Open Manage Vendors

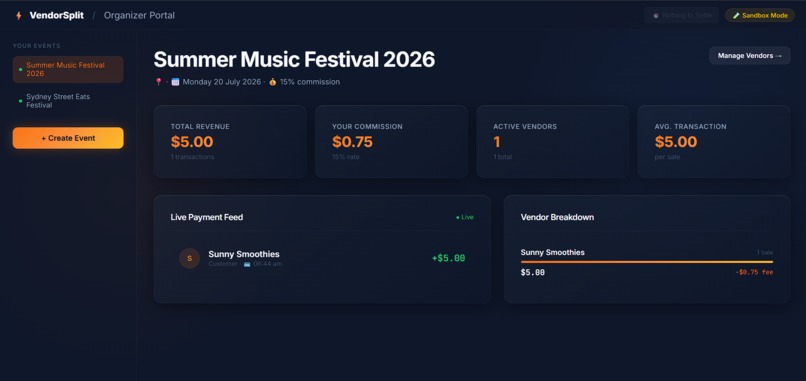(x=749, y=56)
